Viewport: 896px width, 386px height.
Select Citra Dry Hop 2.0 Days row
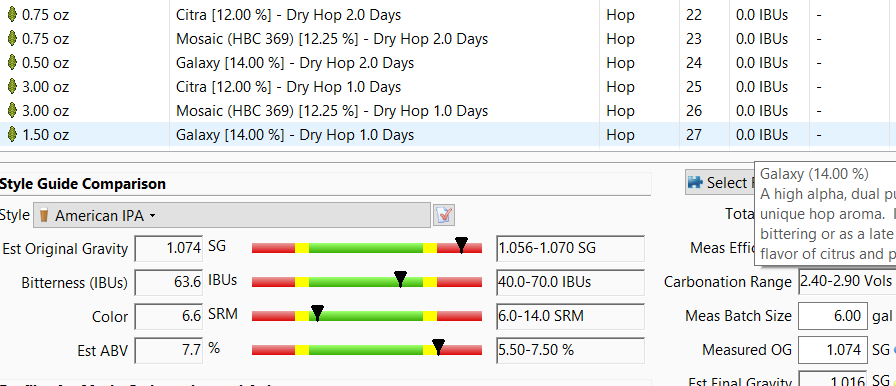448,15
